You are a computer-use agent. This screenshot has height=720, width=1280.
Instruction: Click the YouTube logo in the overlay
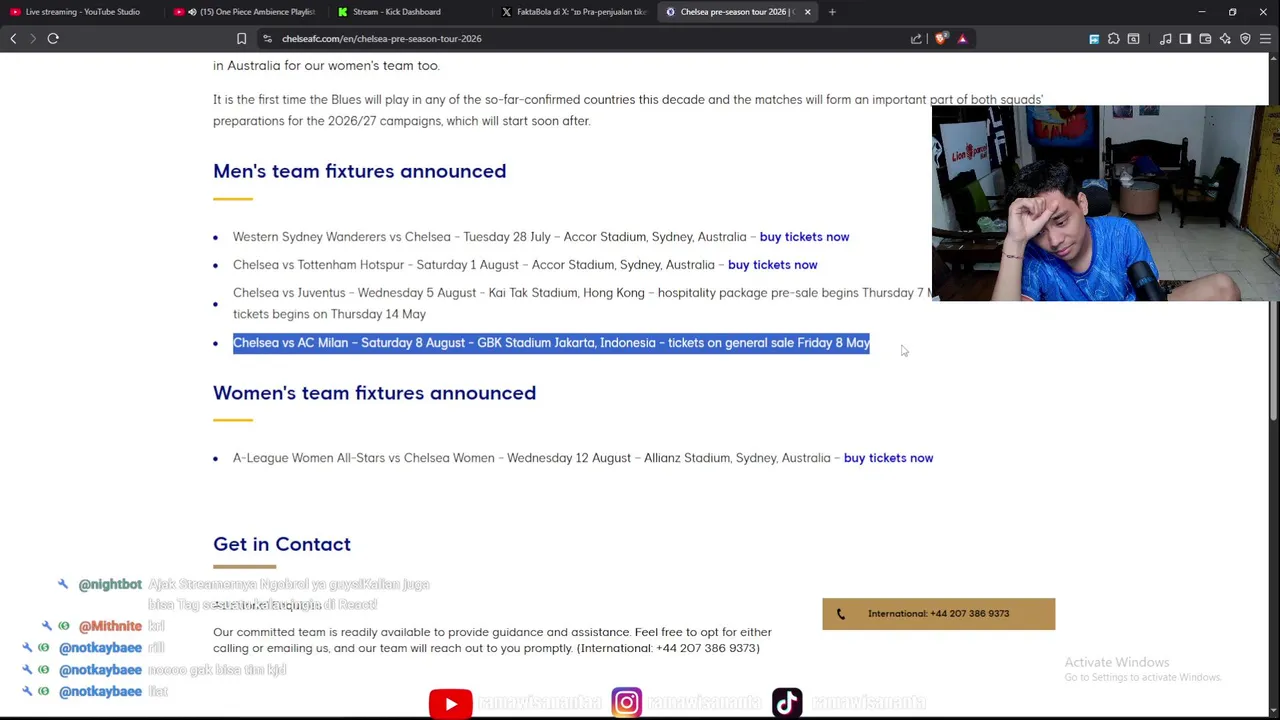[450, 703]
